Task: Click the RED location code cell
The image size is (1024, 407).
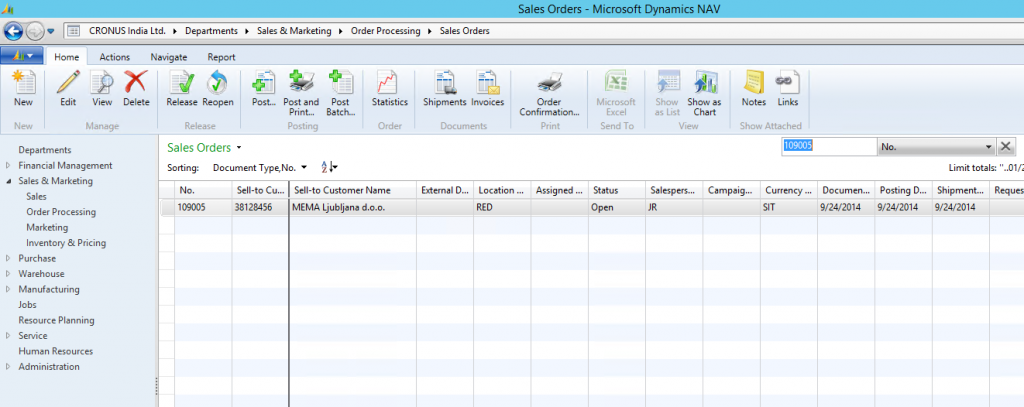Action: pyautogui.click(x=502, y=207)
